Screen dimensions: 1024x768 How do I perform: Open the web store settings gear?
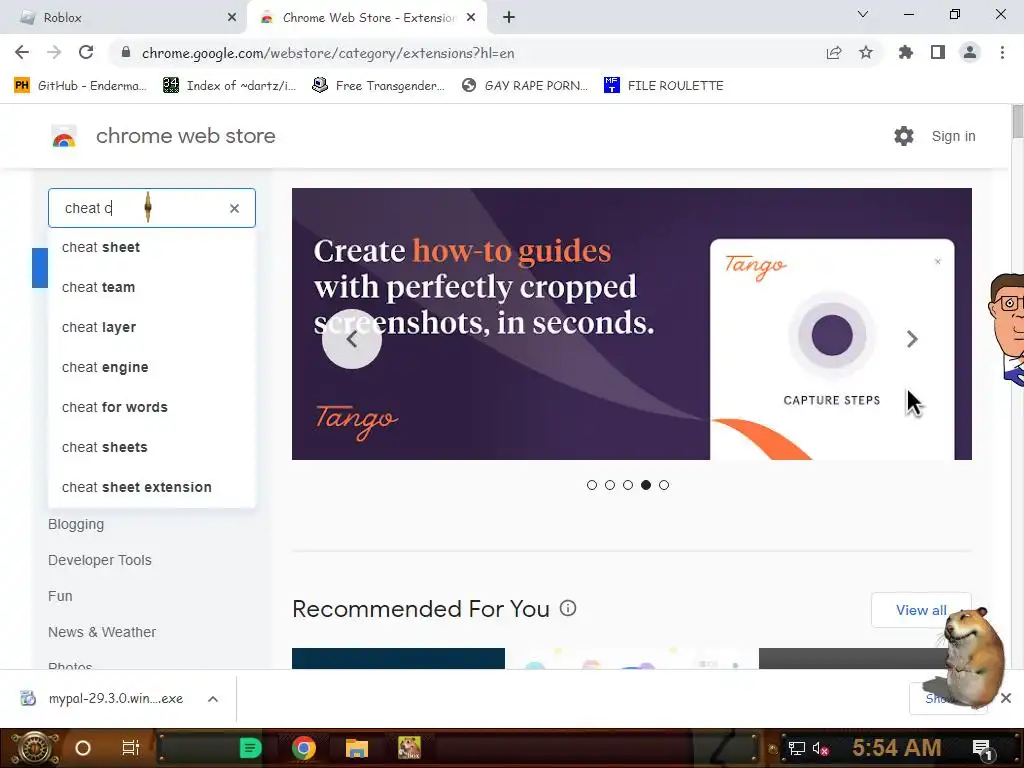(x=904, y=136)
